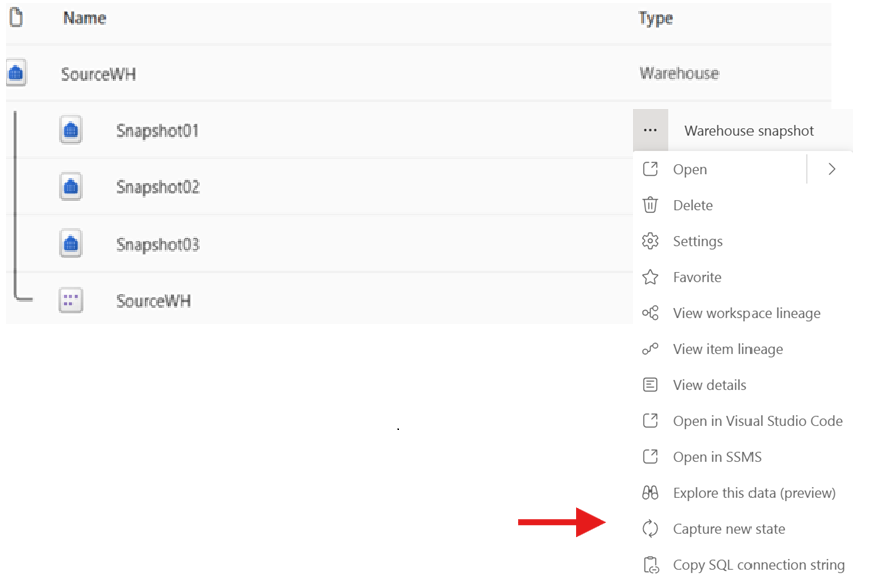Click the Type column header

pyautogui.click(x=655, y=18)
